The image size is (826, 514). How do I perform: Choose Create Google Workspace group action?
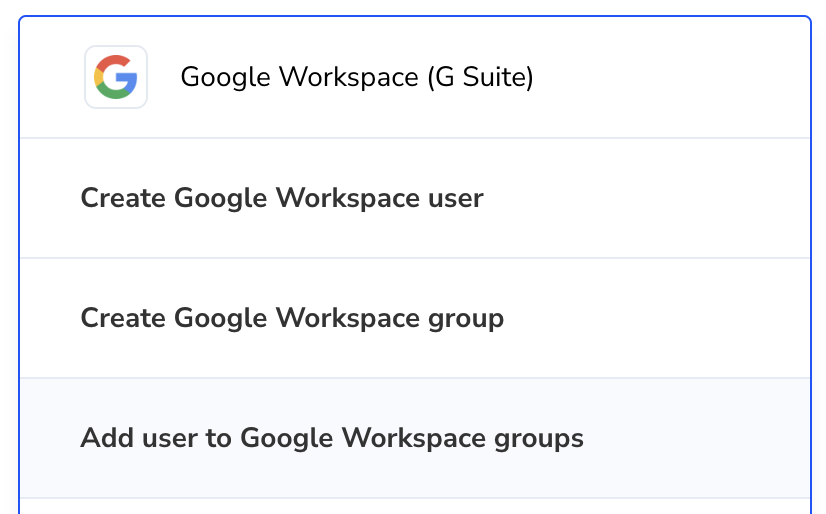(292, 318)
